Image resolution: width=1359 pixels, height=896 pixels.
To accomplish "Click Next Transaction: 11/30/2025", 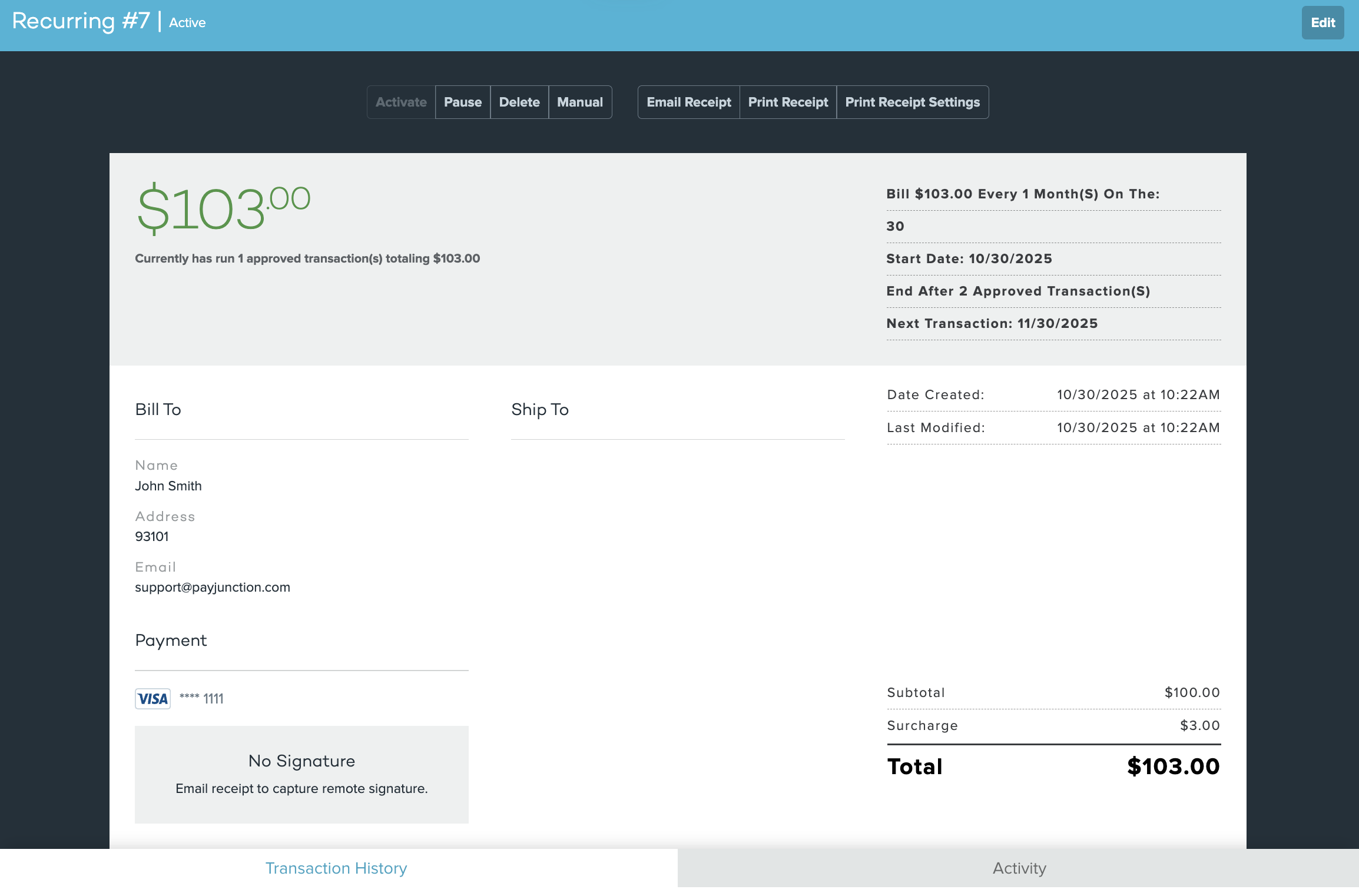I will pos(992,324).
